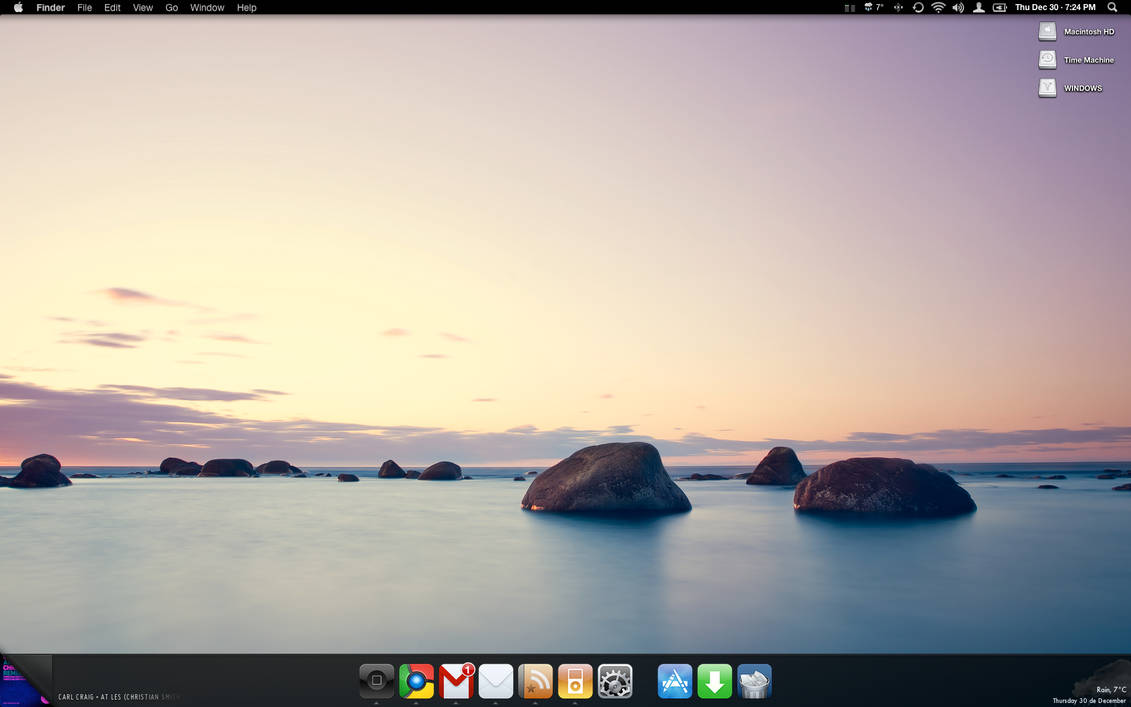1131x707 pixels.
Task: Open Google Chrome from the dock
Action: pos(416,682)
